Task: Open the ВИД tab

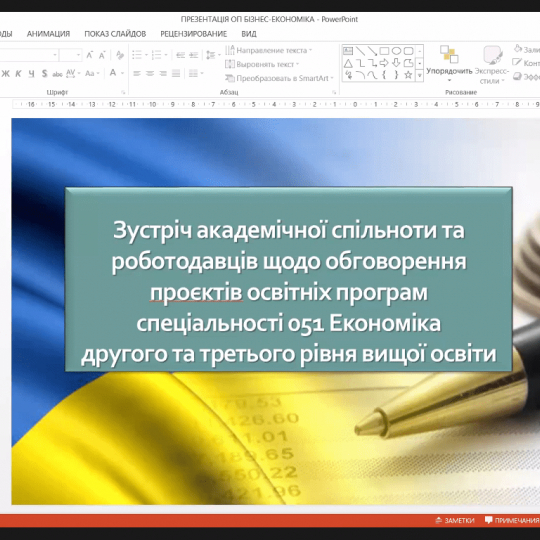Action: pos(249,34)
